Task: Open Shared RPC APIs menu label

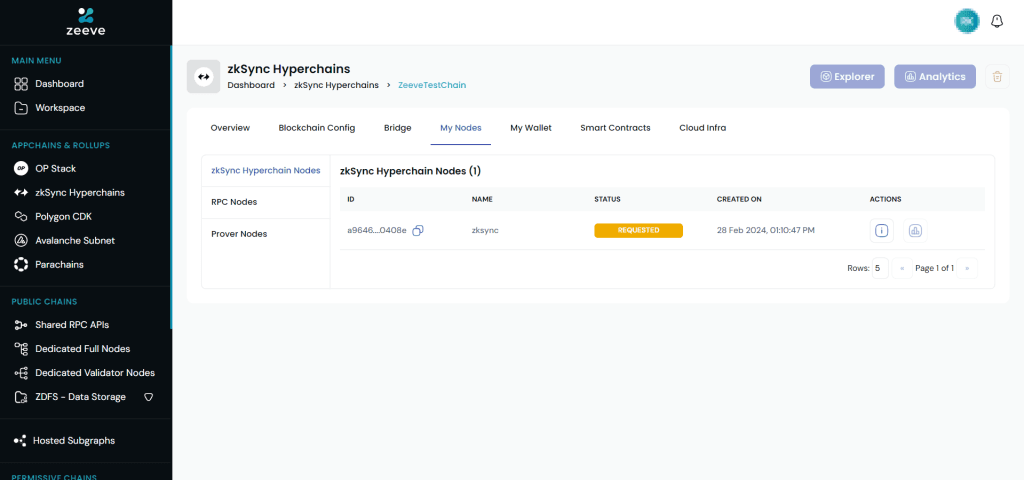Action: [x=72, y=325]
